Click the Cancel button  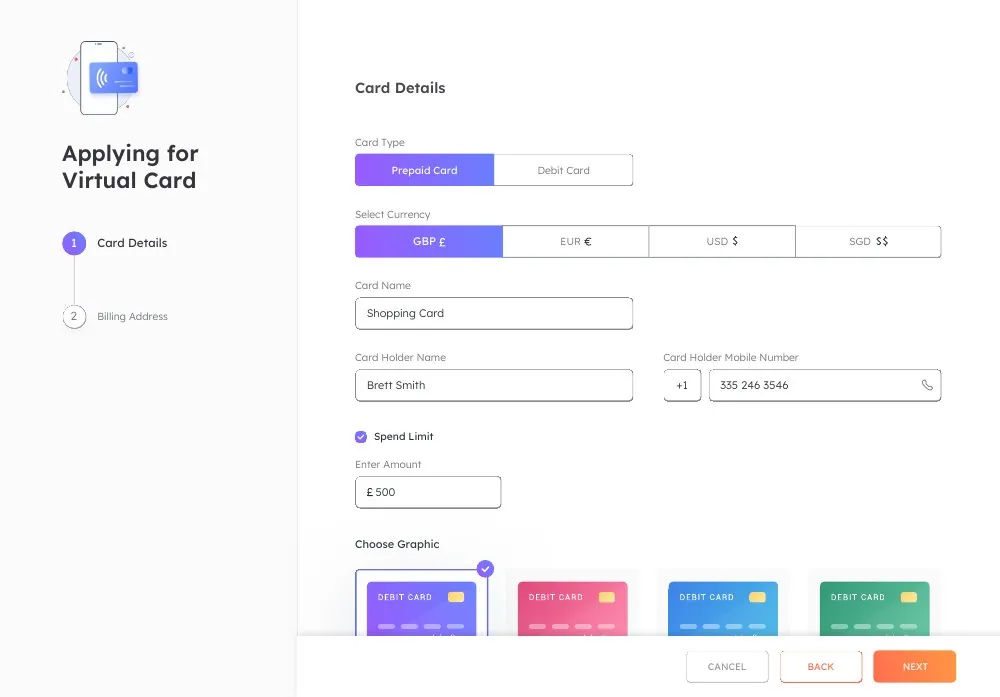coord(727,666)
